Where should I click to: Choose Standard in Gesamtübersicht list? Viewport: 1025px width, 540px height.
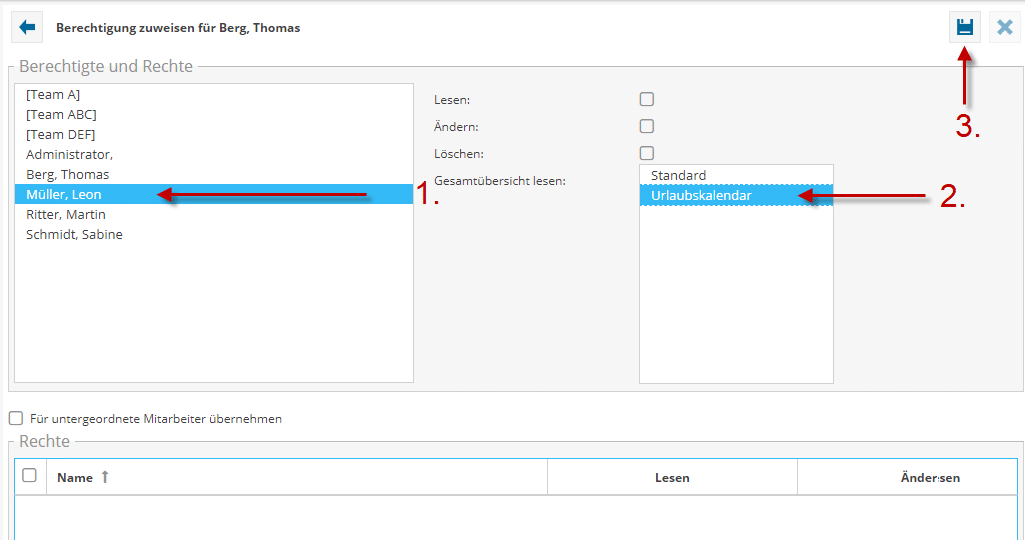point(678,176)
